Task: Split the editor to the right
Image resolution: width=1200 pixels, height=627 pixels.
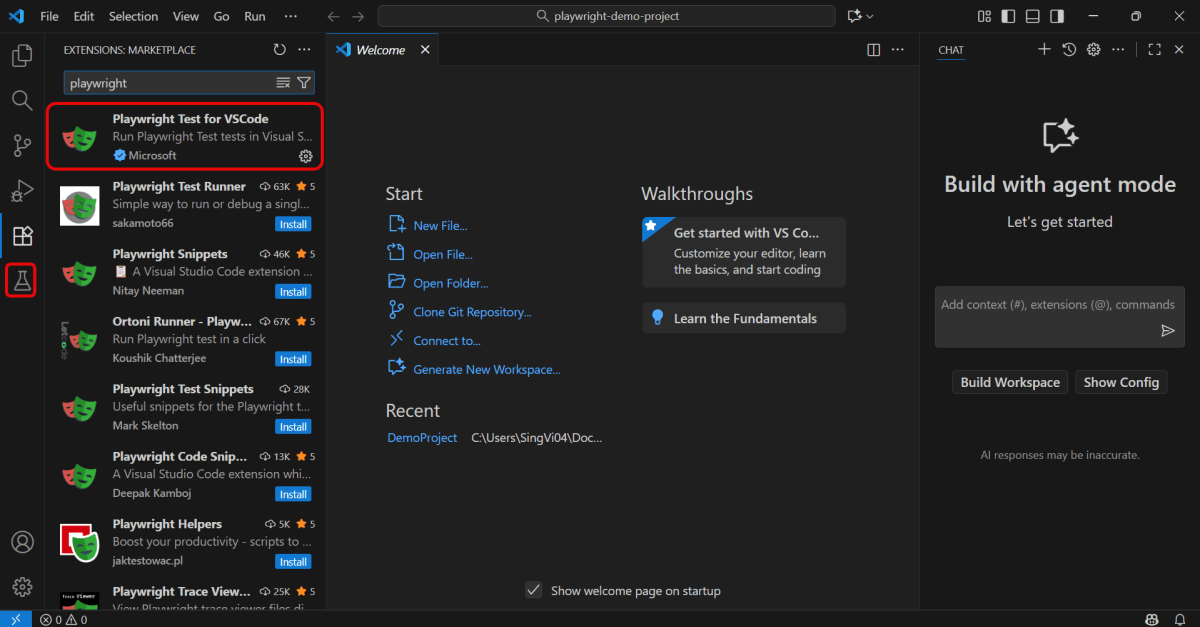Action: [873, 50]
